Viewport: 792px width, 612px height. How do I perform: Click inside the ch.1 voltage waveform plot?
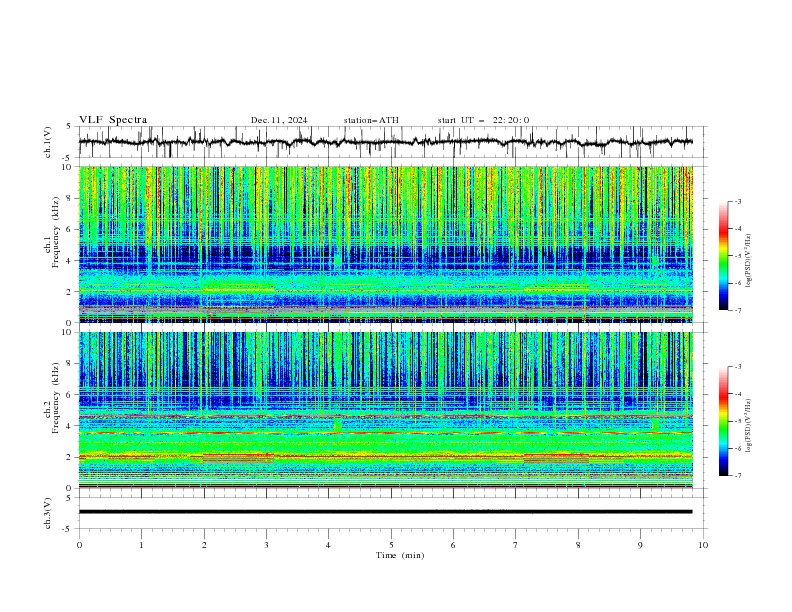tap(392, 142)
